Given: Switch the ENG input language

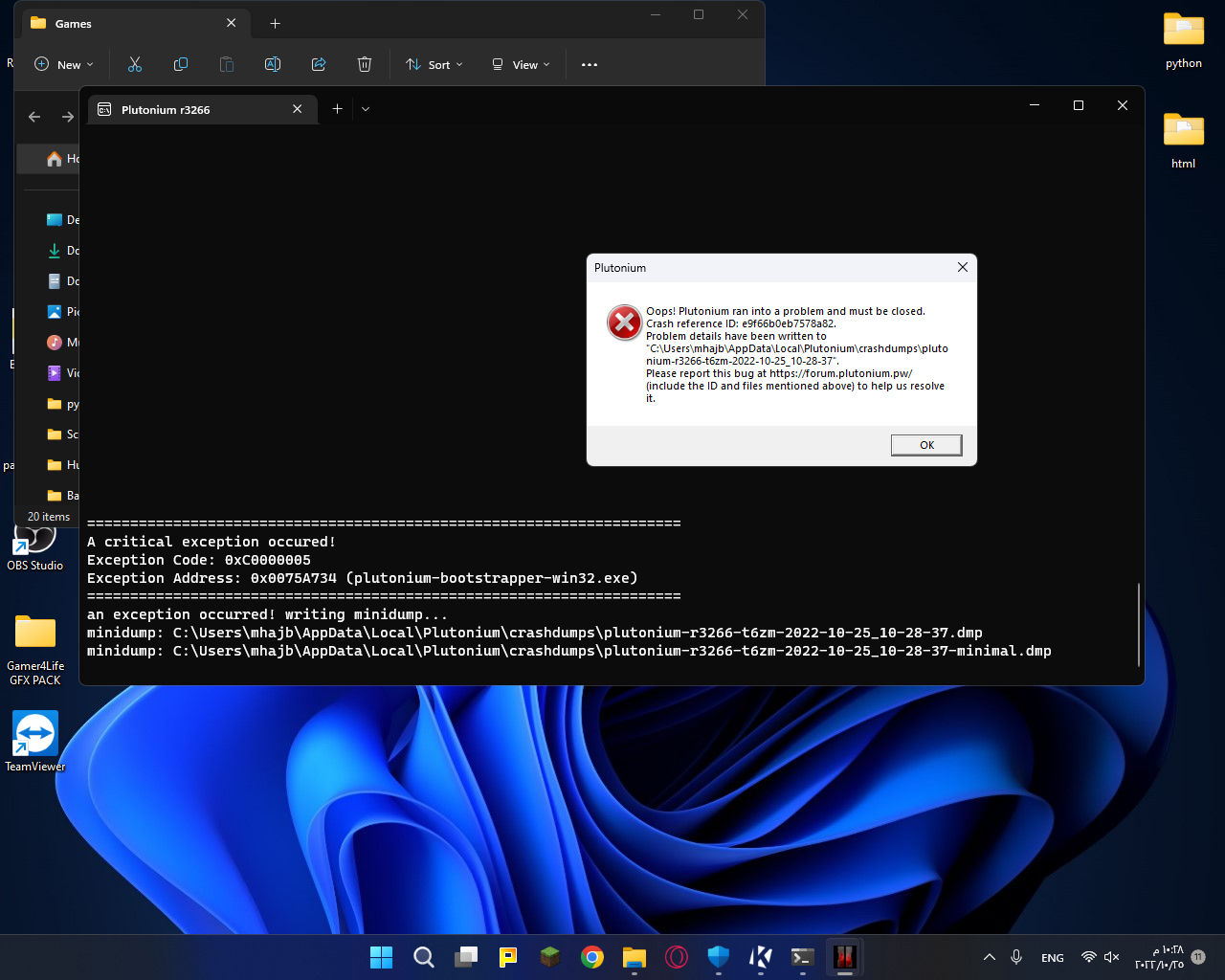Looking at the screenshot, I should (1053, 958).
